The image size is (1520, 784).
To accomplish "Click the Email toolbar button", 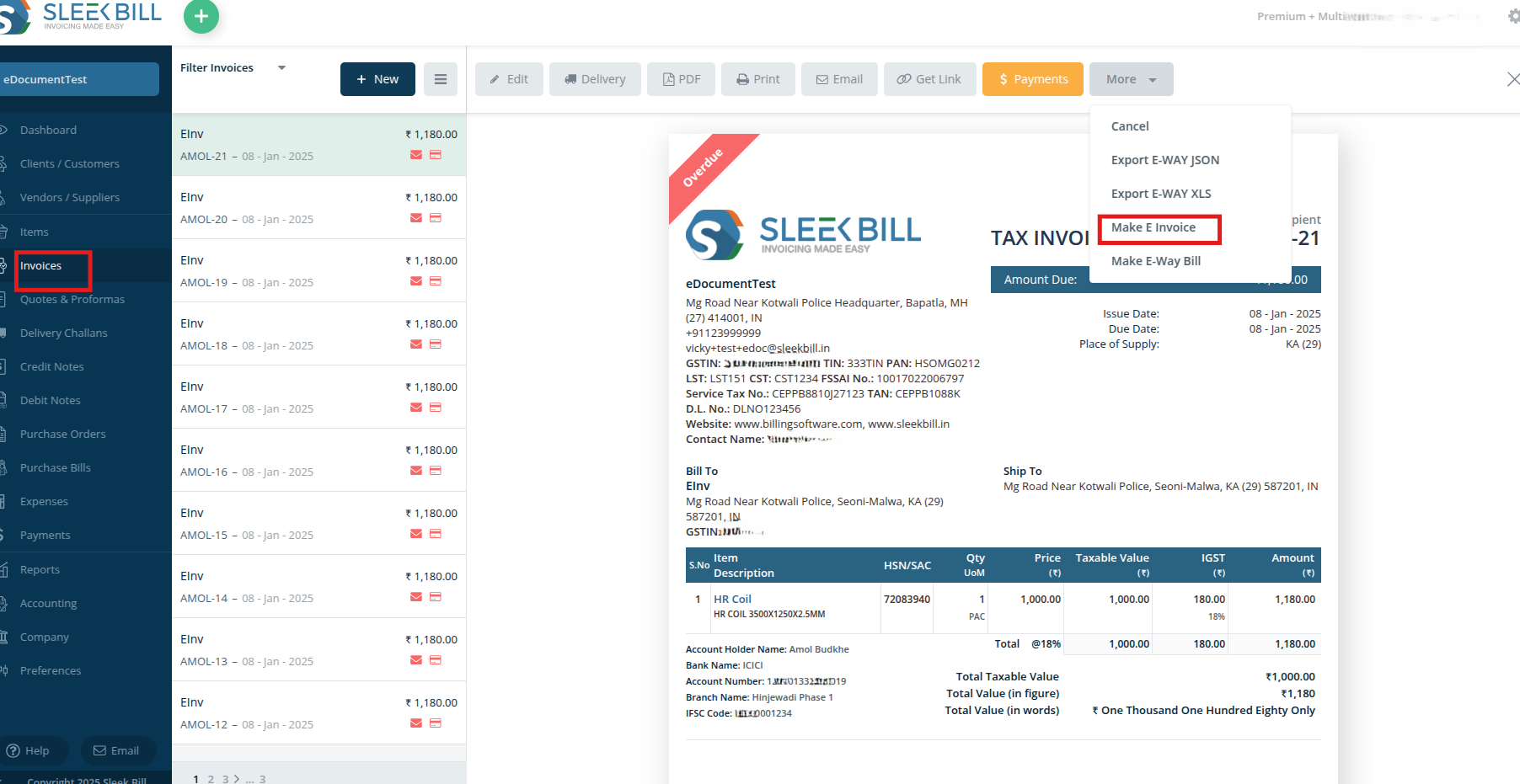I will [x=839, y=79].
